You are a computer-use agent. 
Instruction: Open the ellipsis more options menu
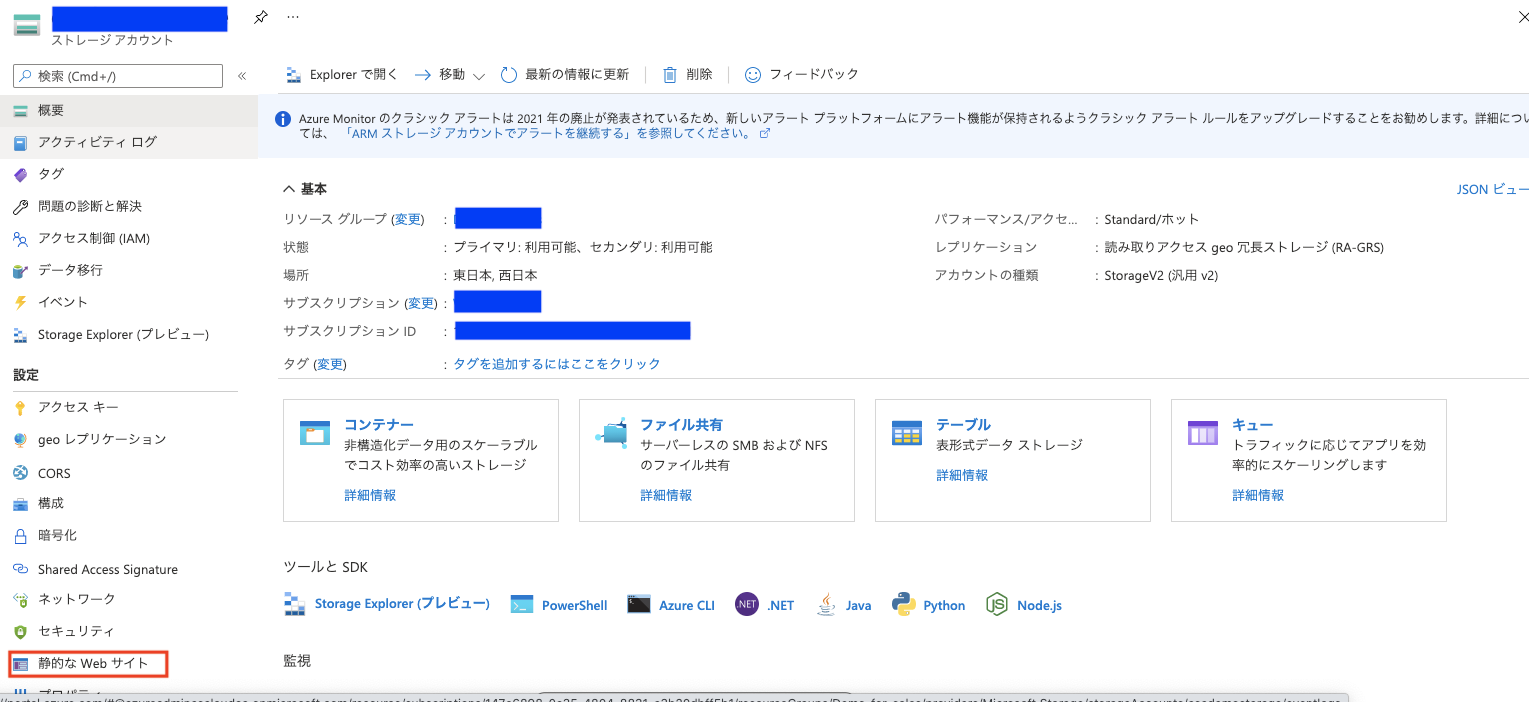point(293,17)
